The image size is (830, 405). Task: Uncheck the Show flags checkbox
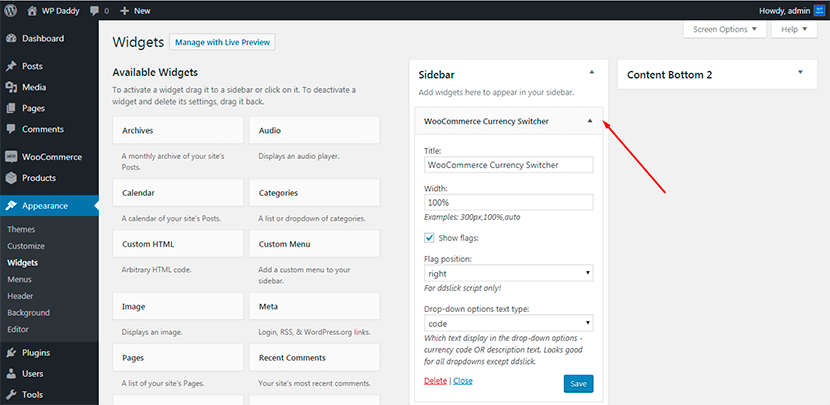coord(429,238)
